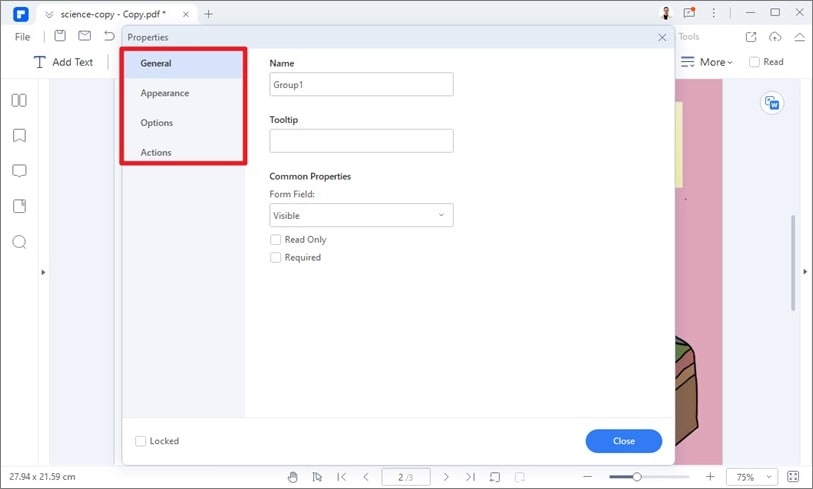Screen dimensions: 813x489
Task: Toggle fullscreen mode icon
Action: pyautogui.click(x=793, y=477)
